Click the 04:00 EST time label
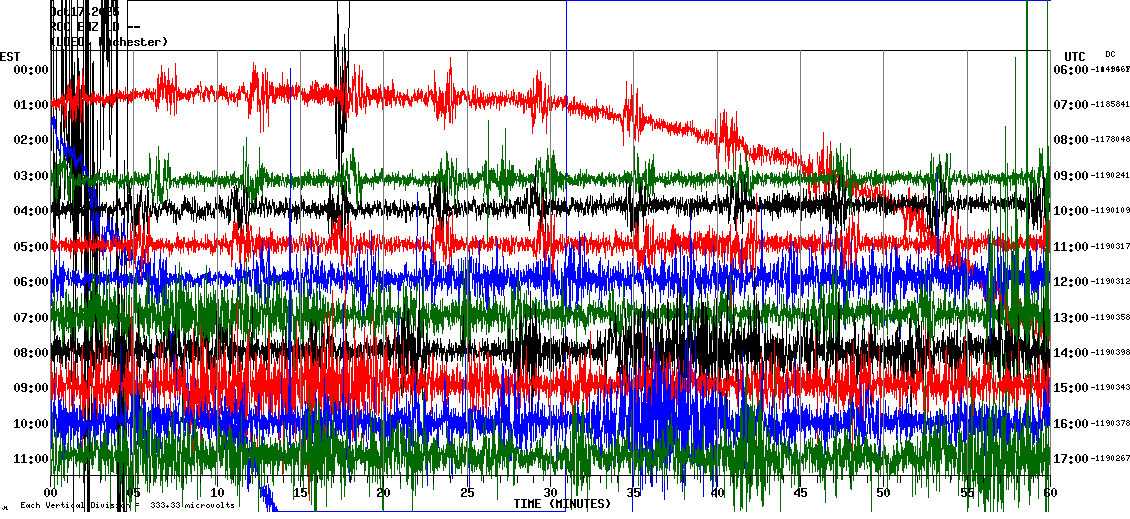 pos(31,211)
